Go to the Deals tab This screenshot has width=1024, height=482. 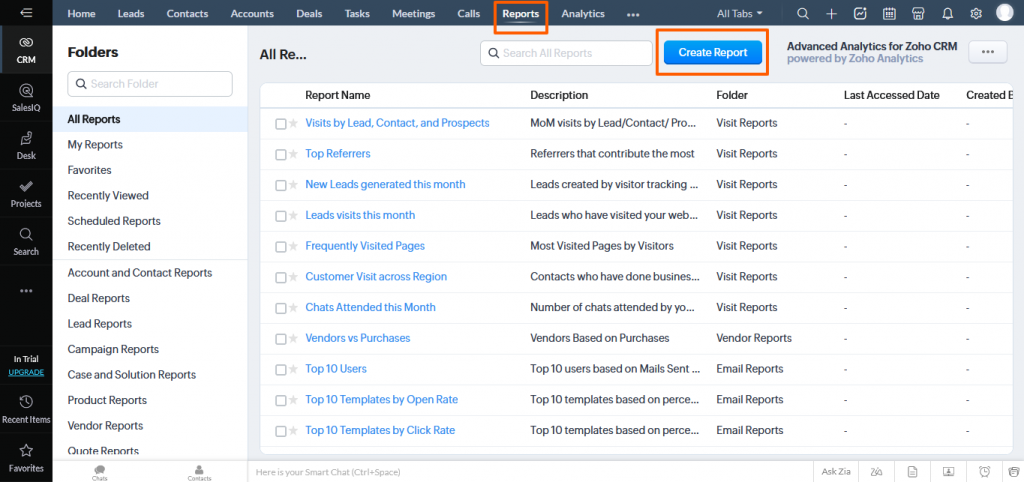(x=310, y=13)
